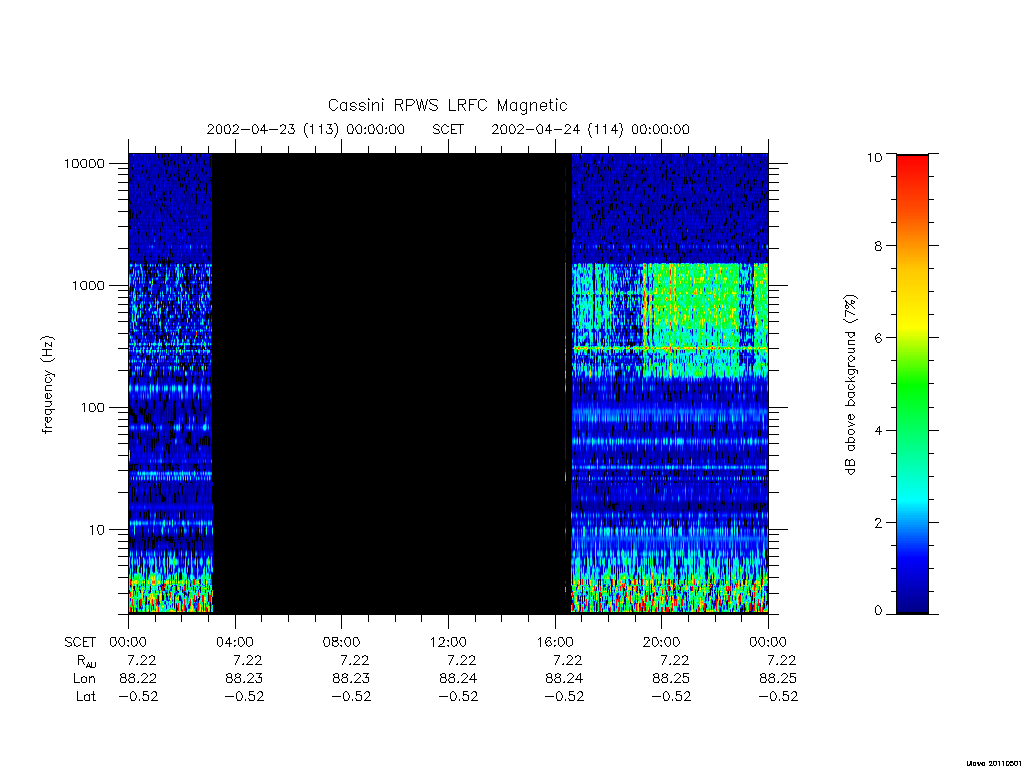Click the "16:00" time tick label

(x=555, y=642)
